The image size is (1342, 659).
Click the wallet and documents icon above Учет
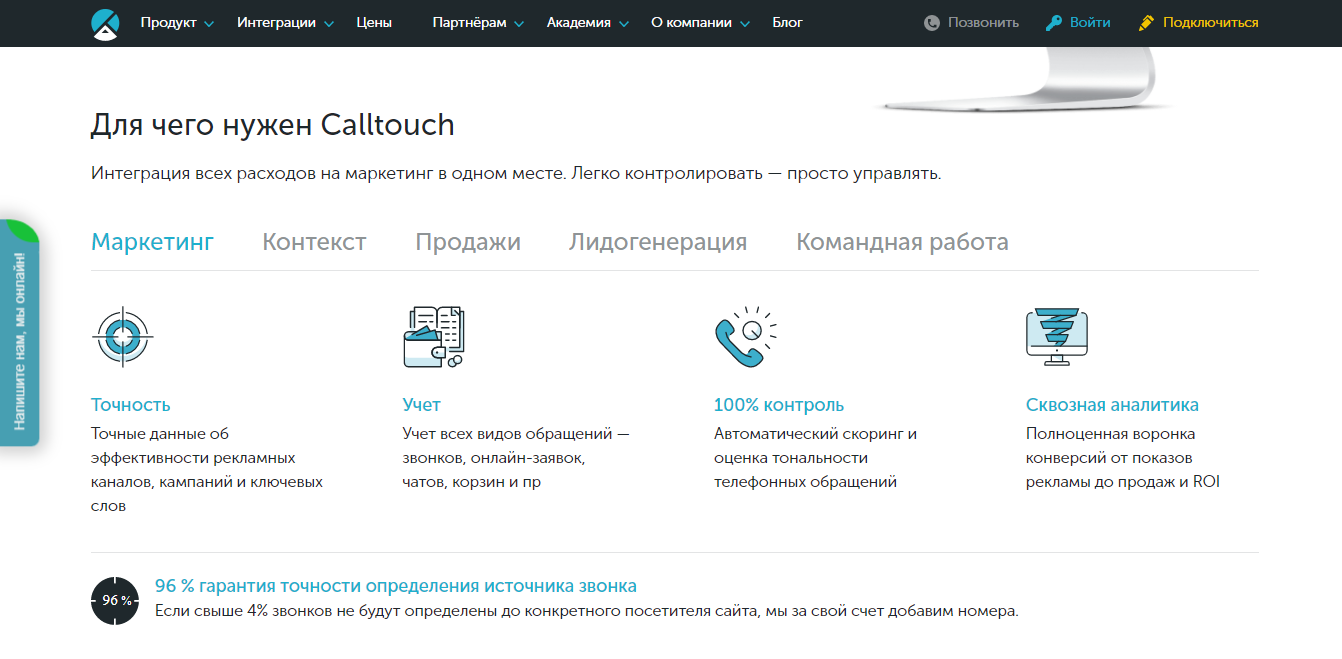tap(434, 337)
